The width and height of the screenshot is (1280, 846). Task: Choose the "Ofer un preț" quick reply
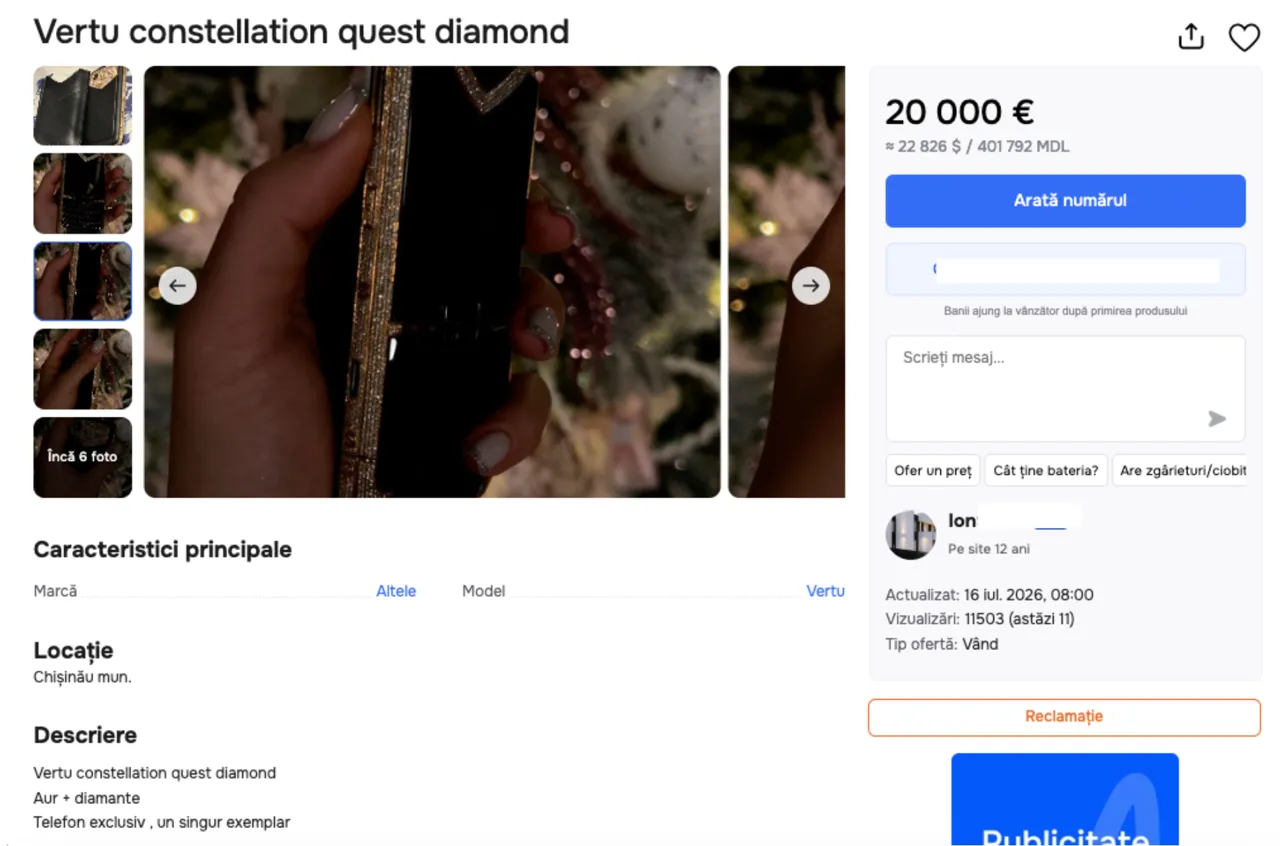[x=932, y=470]
